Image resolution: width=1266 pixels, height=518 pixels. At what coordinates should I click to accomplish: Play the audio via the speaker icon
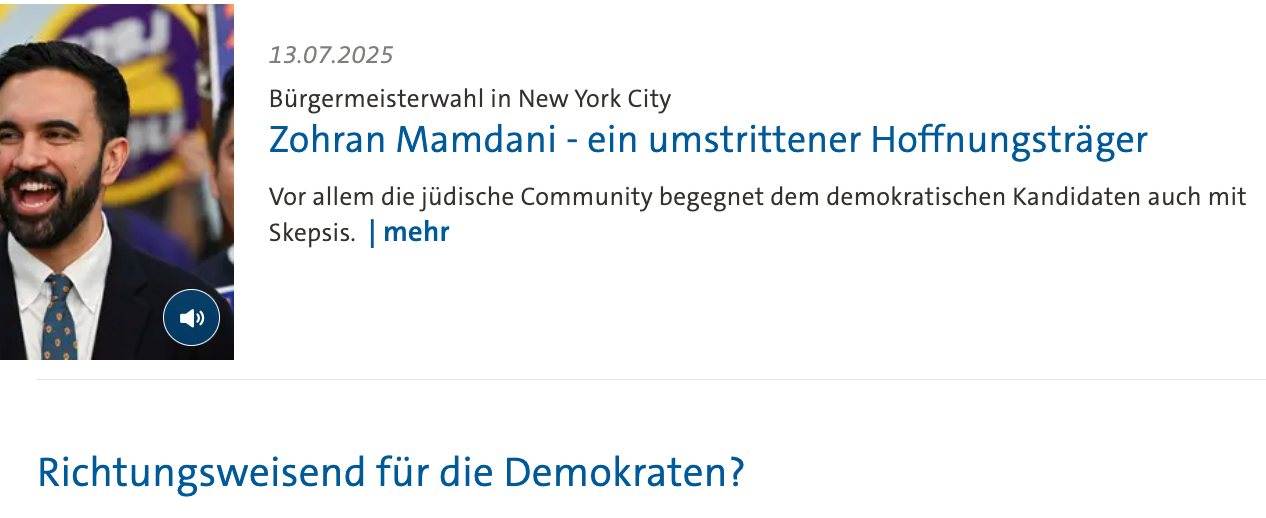[x=191, y=318]
